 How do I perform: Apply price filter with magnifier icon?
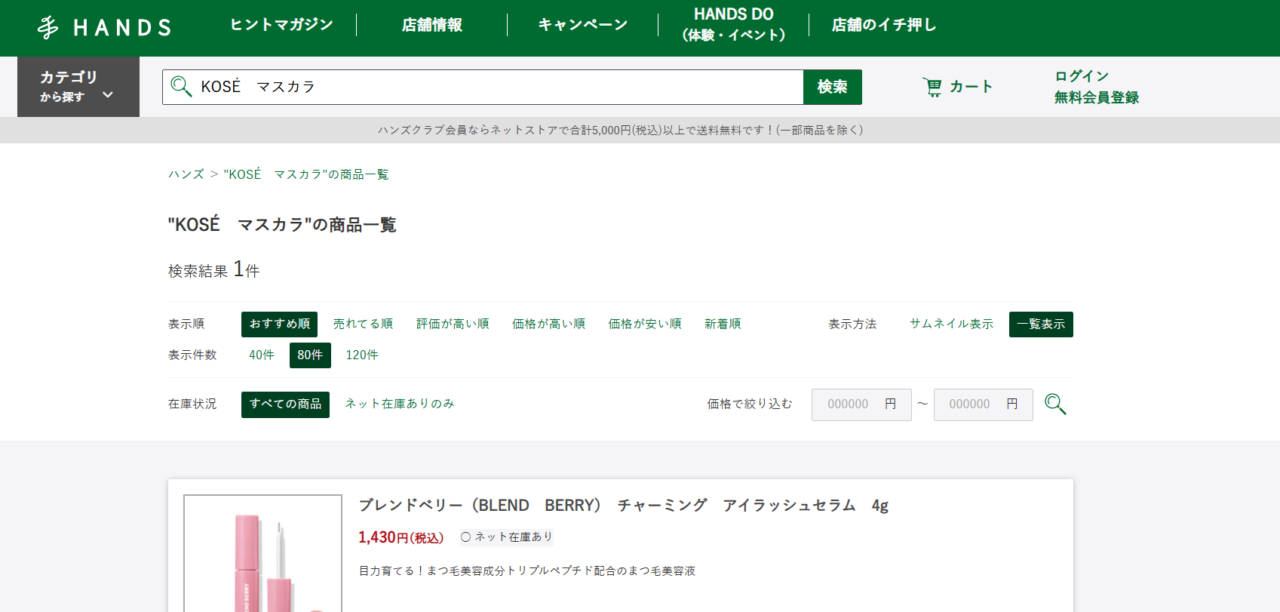pyautogui.click(x=1055, y=404)
